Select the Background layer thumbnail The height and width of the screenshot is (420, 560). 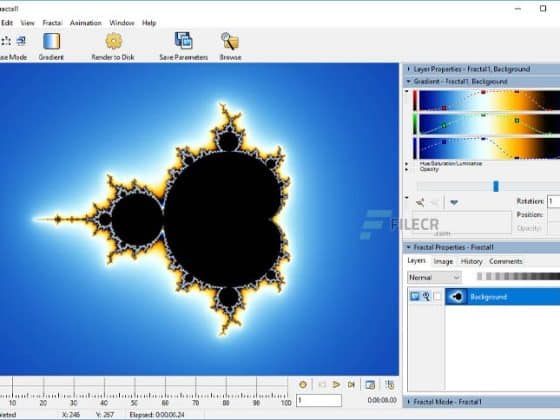(456, 296)
